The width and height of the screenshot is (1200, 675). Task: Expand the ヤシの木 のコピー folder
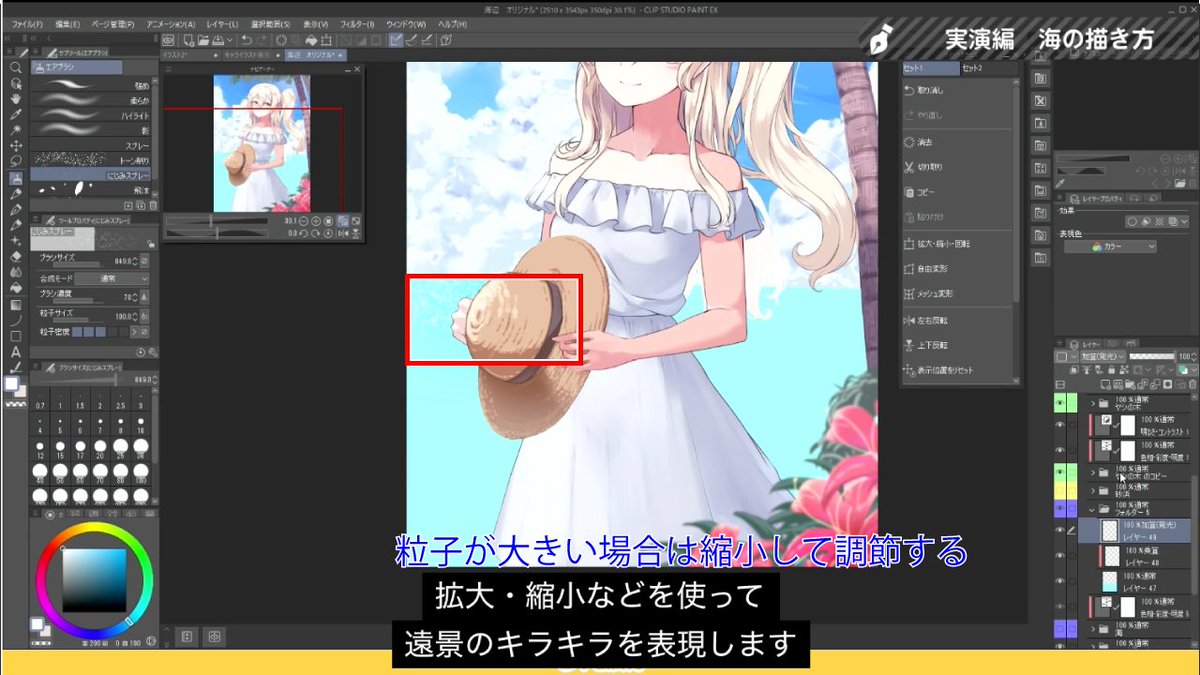(x=1095, y=471)
